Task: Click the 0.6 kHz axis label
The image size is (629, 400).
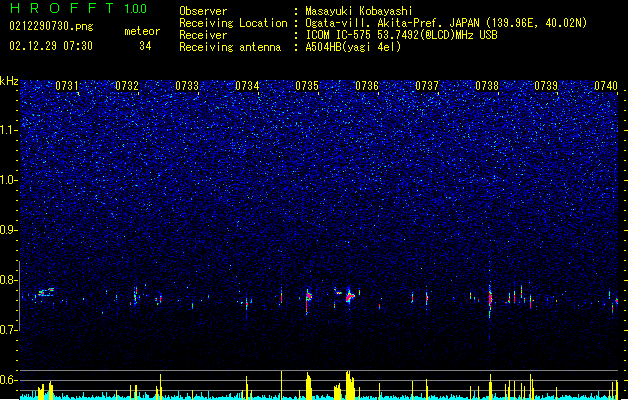Action: pyautogui.click(x=9, y=380)
